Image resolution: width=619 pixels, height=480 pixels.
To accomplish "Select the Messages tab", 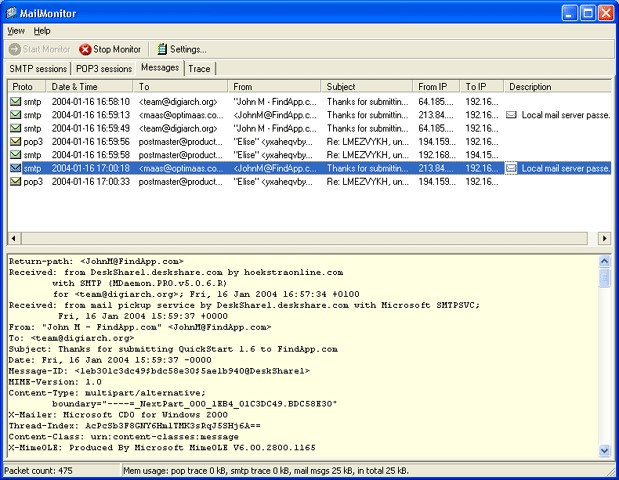I will tap(160, 68).
